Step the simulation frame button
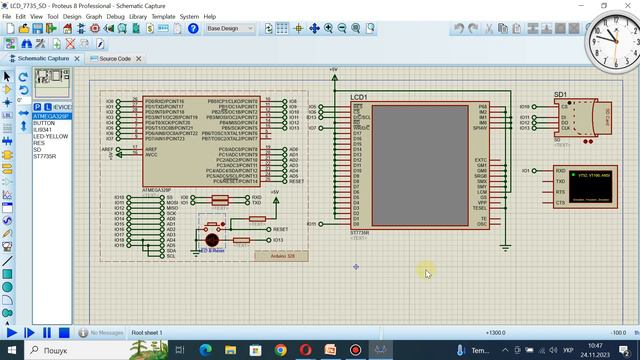 pos(29,333)
